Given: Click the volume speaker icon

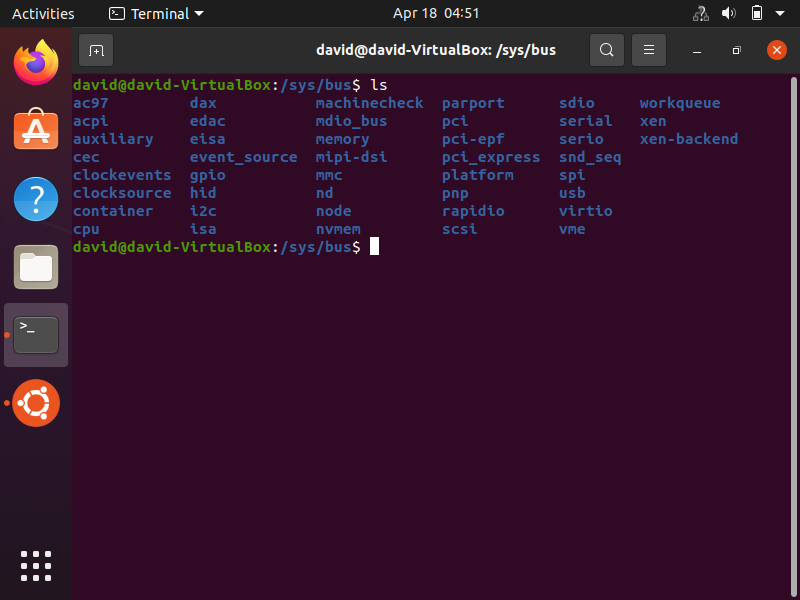Looking at the screenshot, I should pyautogui.click(x=729, y=14).
